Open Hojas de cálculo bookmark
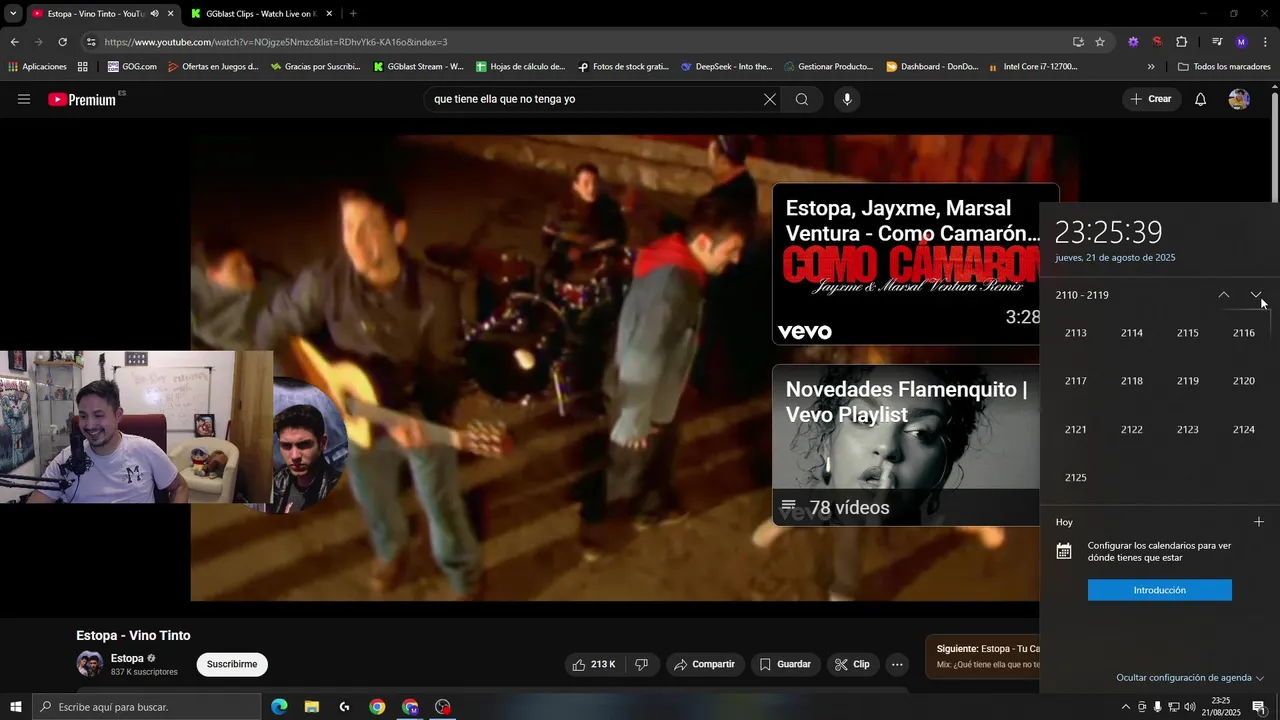The width and height of the screenshot is (1280, 720). pyautogui.click(x=521, y=67)
